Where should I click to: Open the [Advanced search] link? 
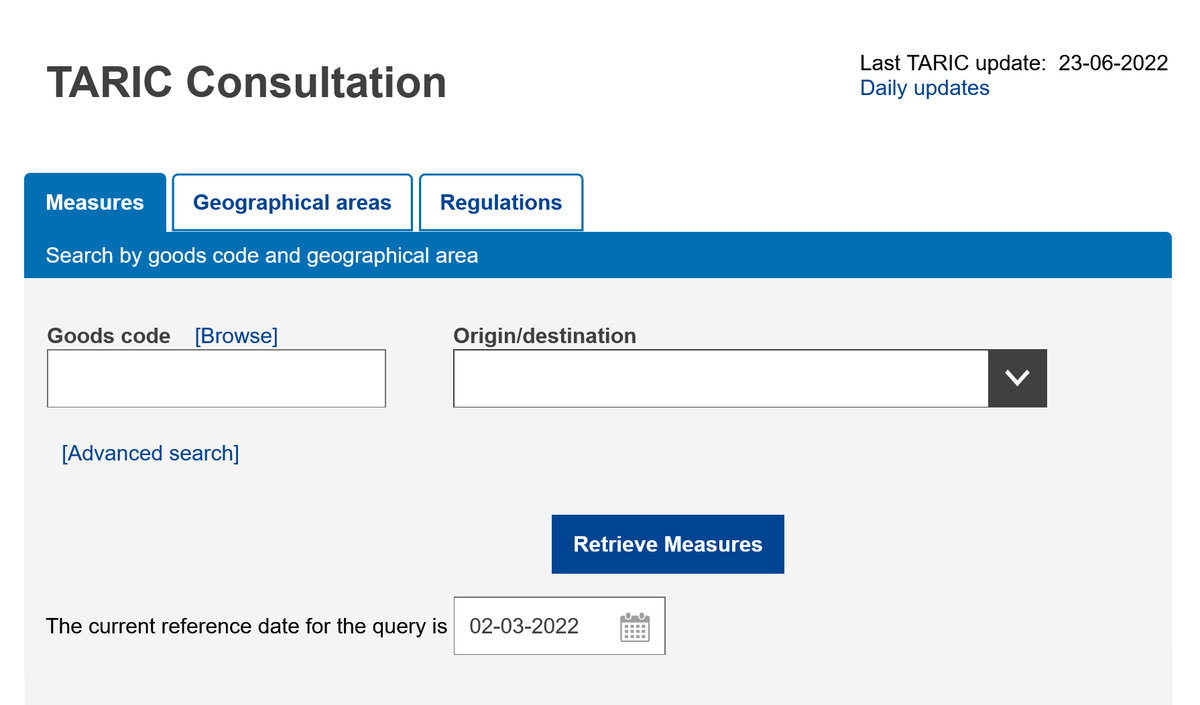coord(151,453)
